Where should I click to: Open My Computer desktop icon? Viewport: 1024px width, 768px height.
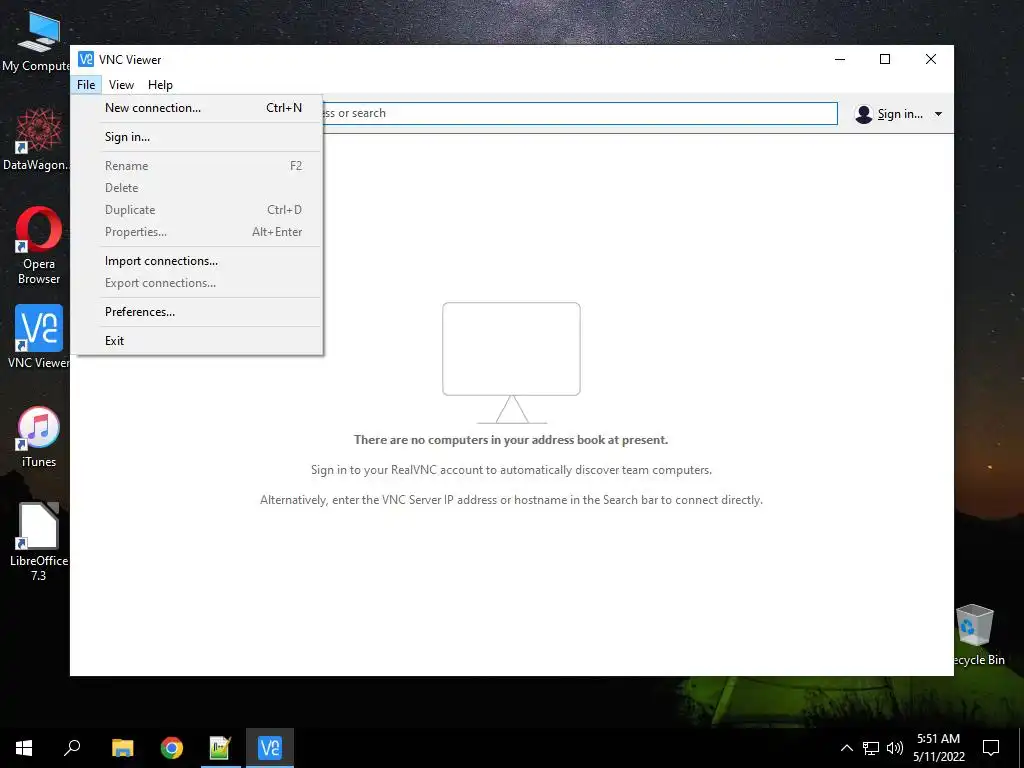coord(38,41)
